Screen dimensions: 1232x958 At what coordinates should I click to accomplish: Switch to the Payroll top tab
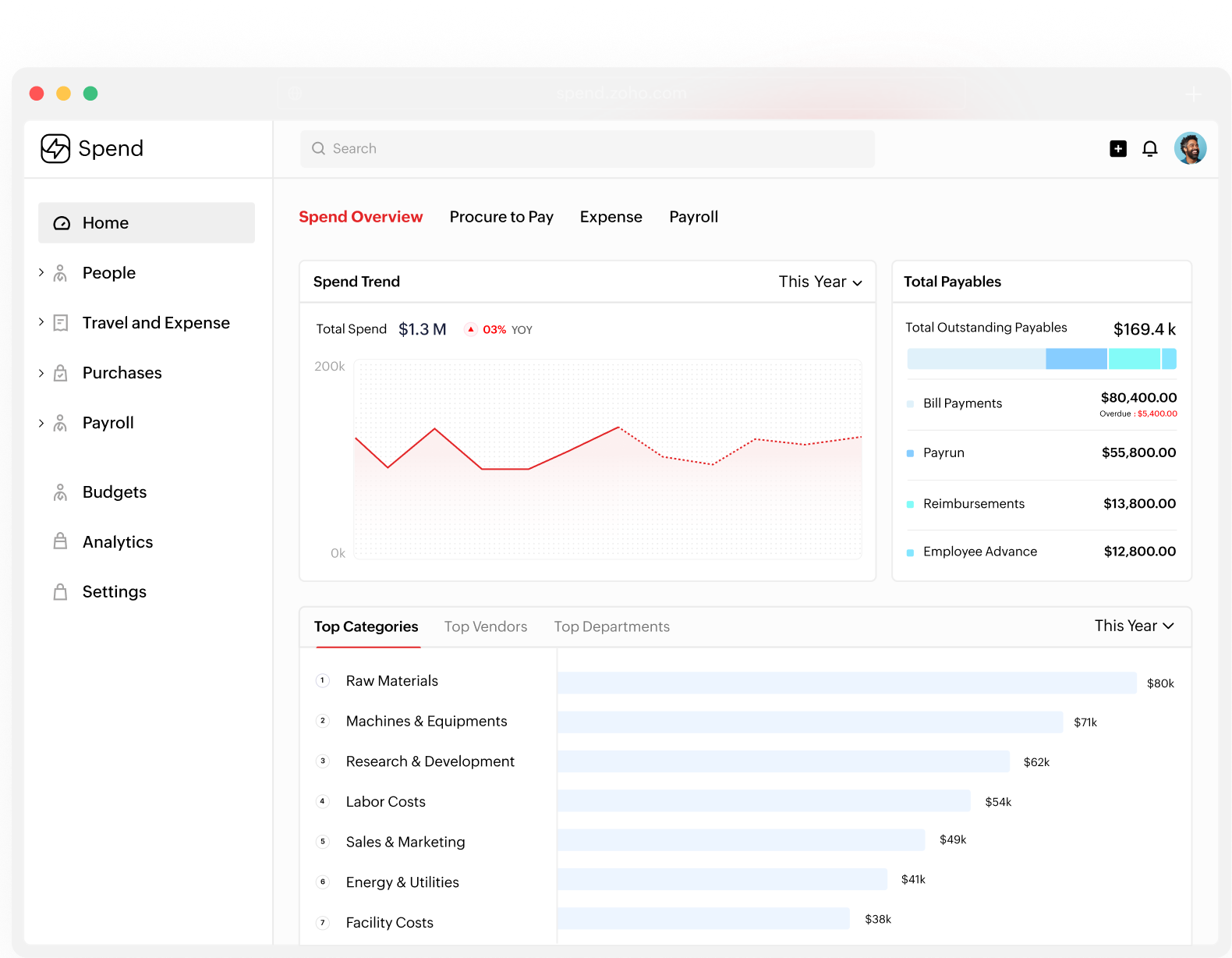(x=694, y=217)
